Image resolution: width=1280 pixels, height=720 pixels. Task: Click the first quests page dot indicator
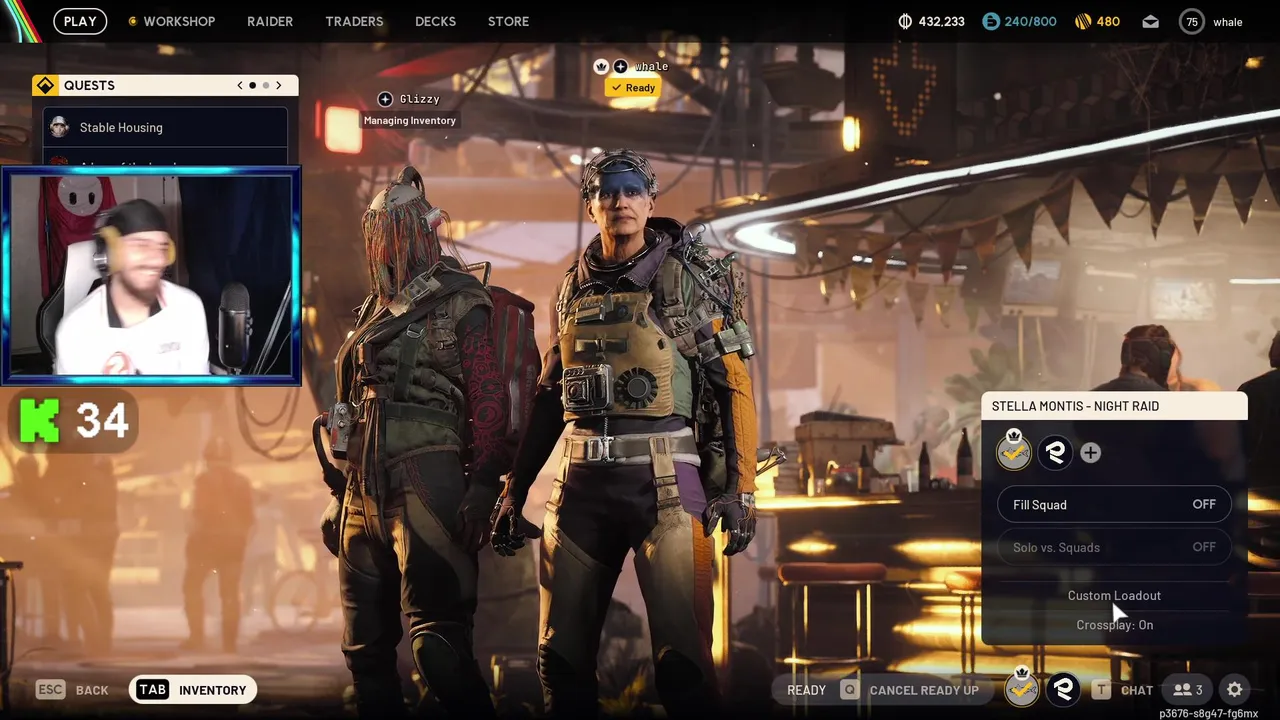[x=252, y=85]
